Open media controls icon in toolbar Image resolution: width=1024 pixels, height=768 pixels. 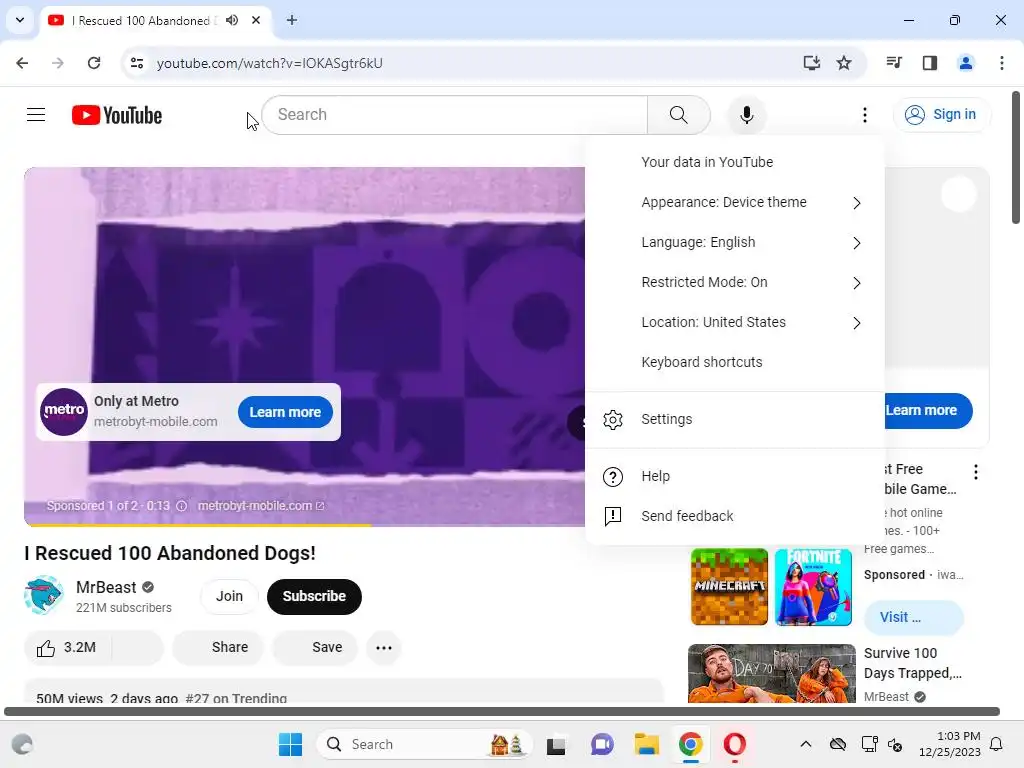point(894,63)
